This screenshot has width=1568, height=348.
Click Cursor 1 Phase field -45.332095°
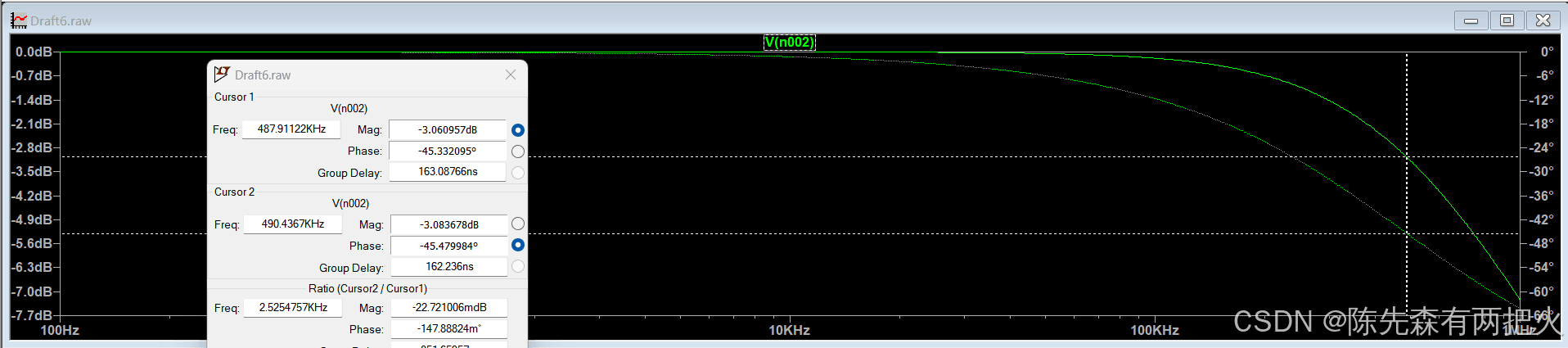(x=448, y=151)
